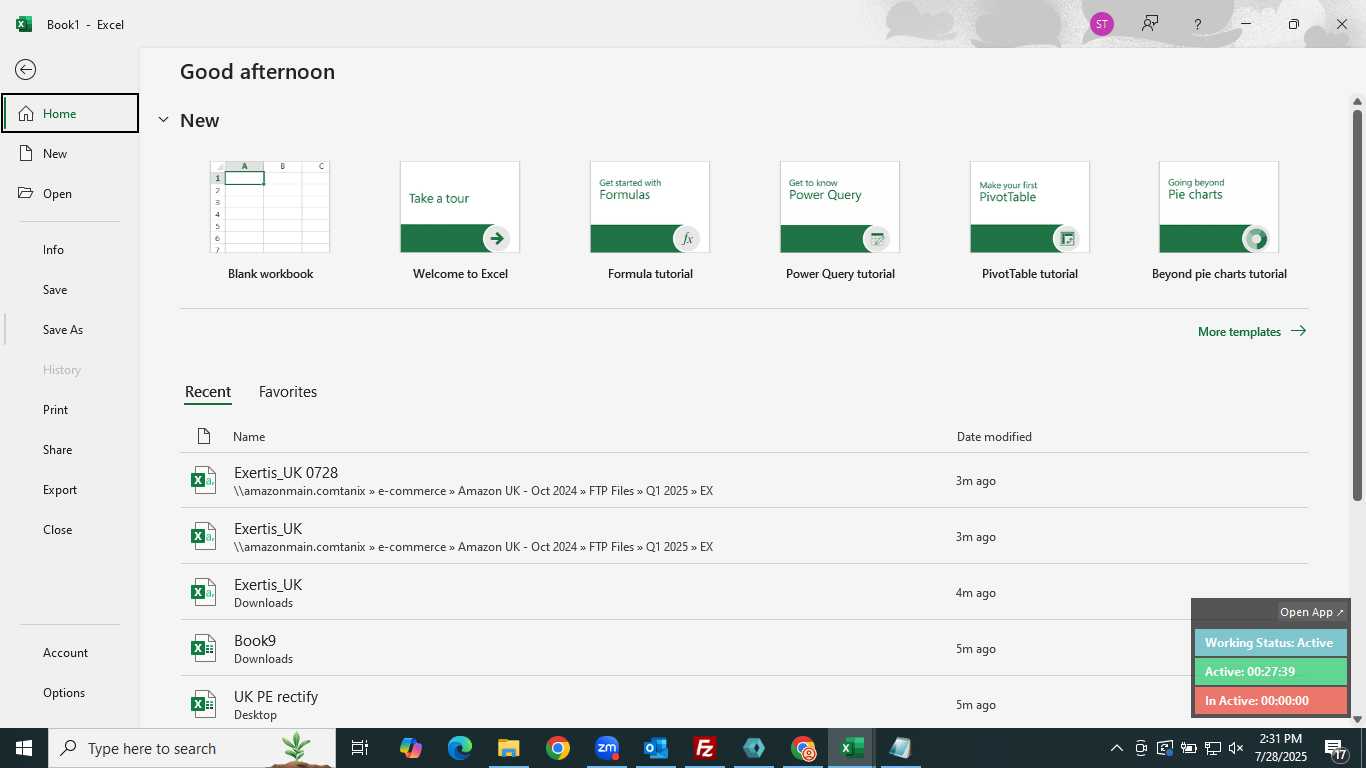This screenshot has height=768, width=1366.
Task: Open the Welcome to Excel tour template
Action: click(x=460, y=221)
